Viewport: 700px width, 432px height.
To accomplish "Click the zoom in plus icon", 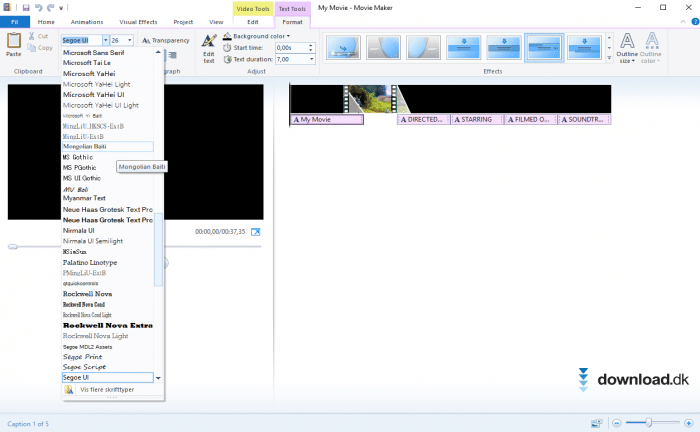I will click(x=688, y=423).
